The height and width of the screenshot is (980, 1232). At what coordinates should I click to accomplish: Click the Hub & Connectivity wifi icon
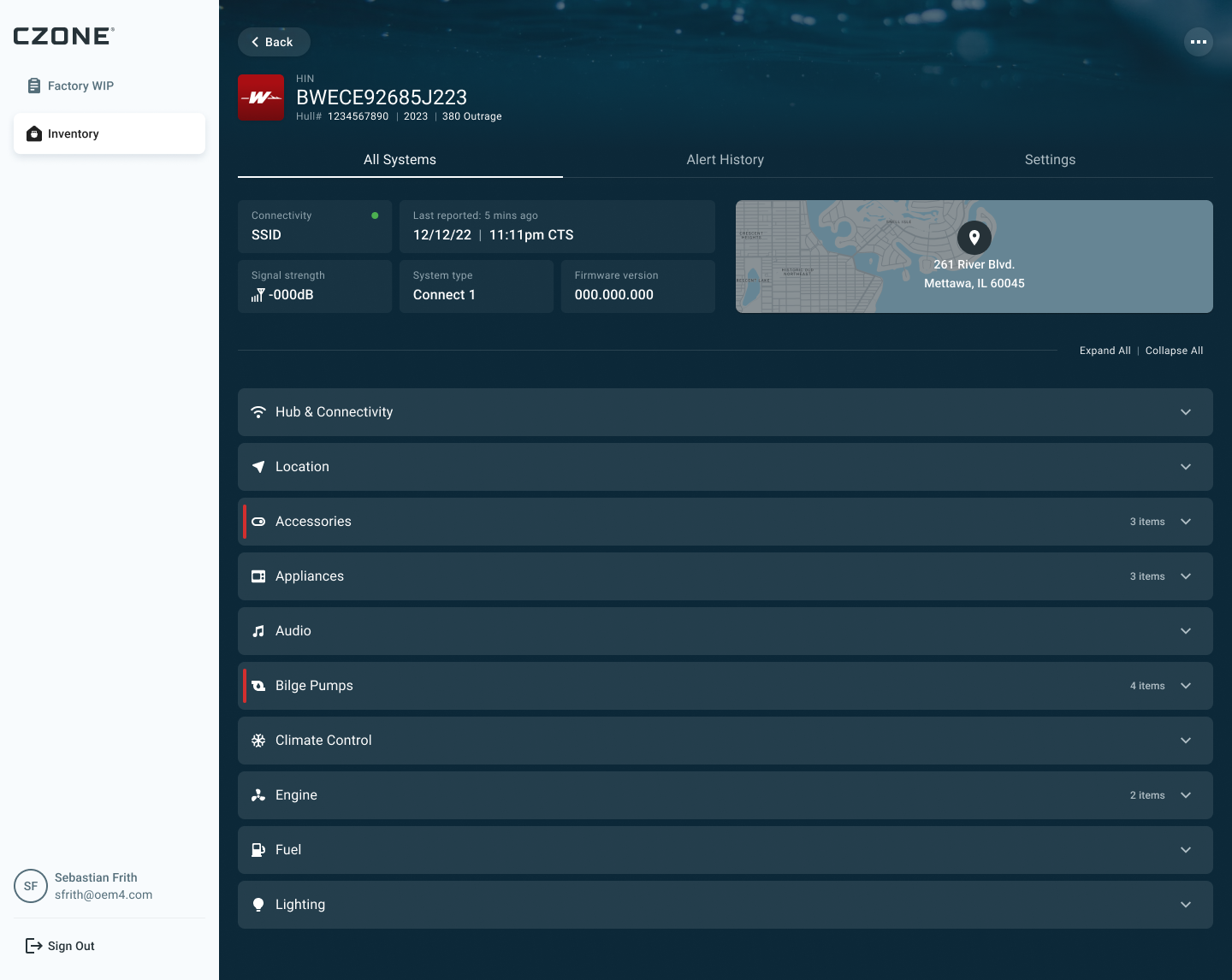tap(258, 412)
